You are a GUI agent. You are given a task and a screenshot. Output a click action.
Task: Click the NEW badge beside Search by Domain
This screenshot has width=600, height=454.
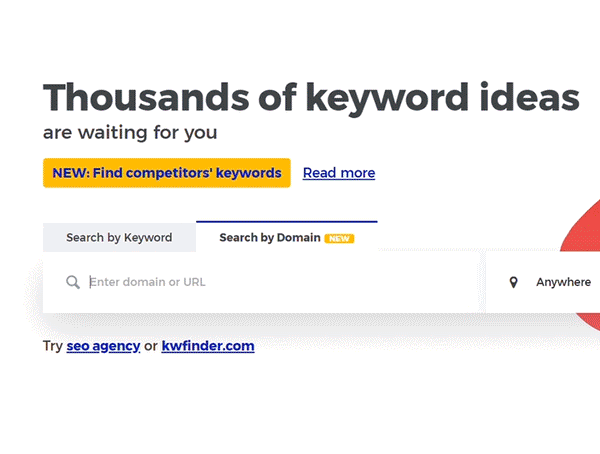click(339, 238)
